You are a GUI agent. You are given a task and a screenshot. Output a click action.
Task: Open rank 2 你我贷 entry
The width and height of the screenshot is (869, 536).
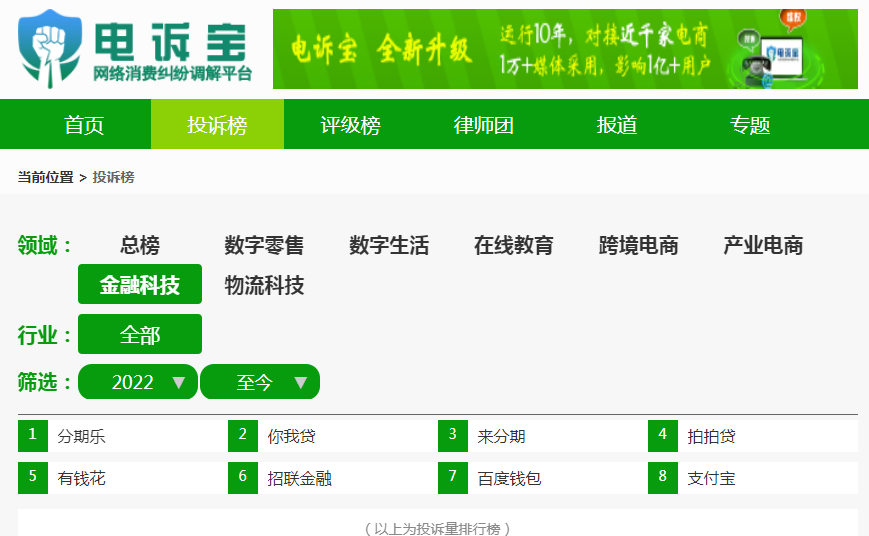[x=333, y=436]
